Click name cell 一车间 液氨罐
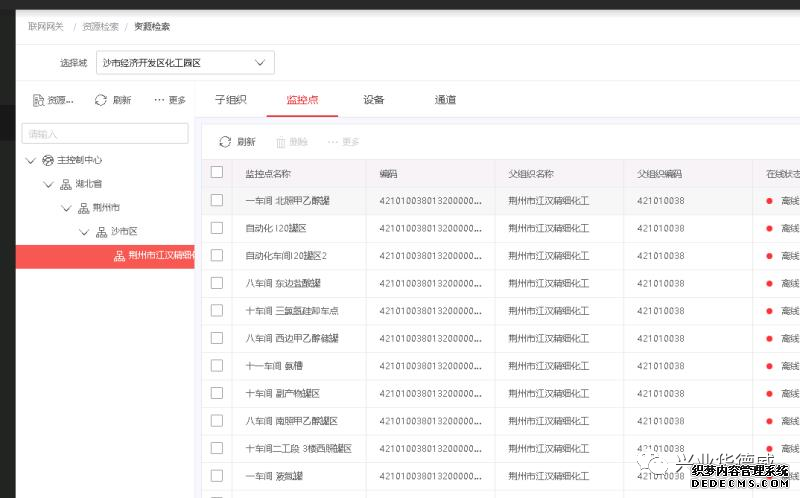This screenshot has height=498, width=800. [274, 476]
